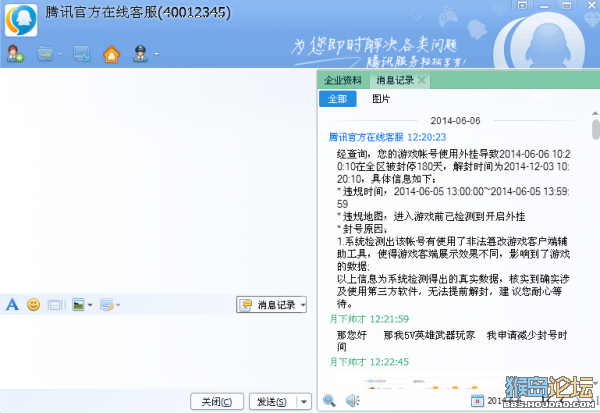The image size is (600, 413).
Task: Click the police officer report icon
Action: pyautogui.click(x=140, y=54)
